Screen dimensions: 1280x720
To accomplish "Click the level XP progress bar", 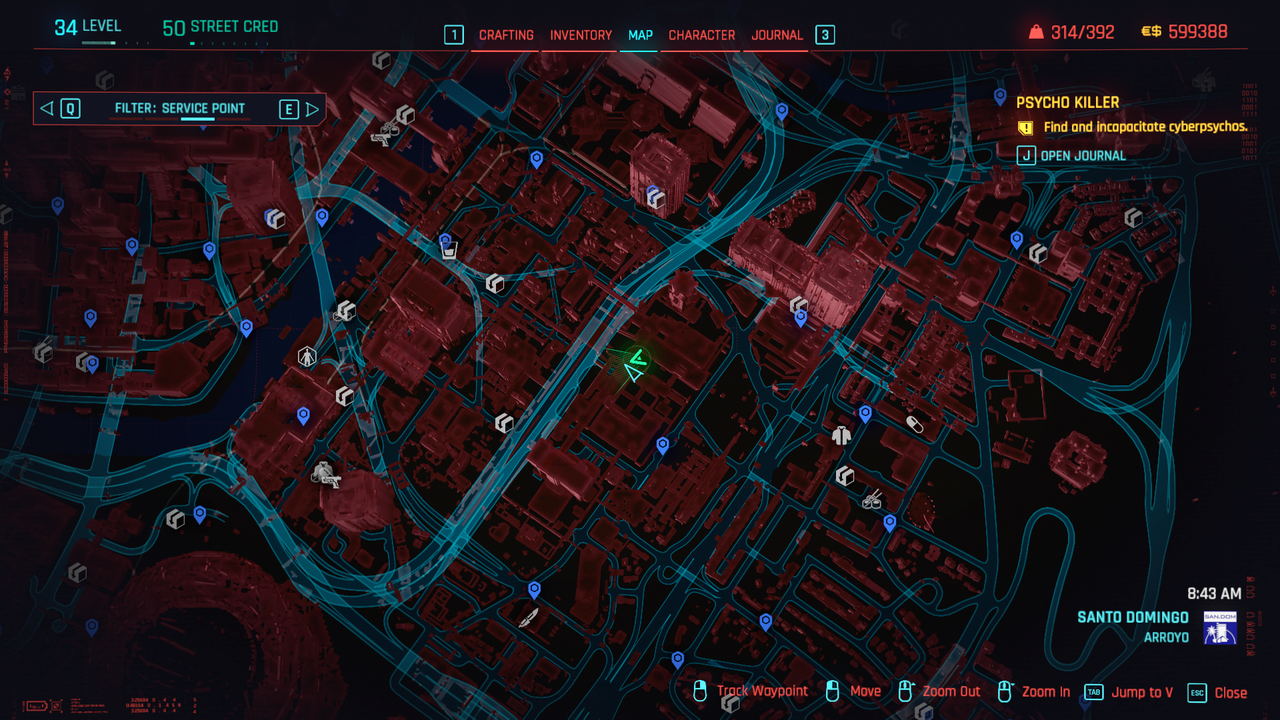I will pos(98,43).
